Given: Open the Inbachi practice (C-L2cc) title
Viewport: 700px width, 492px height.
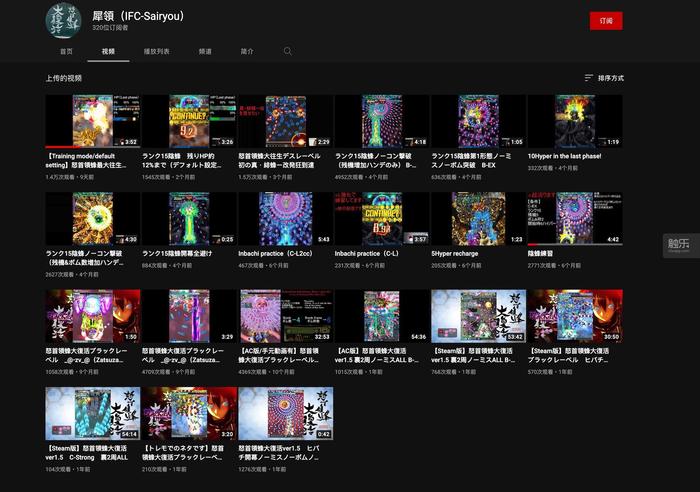Looking at the screenshot, I should tap(275, 254).
